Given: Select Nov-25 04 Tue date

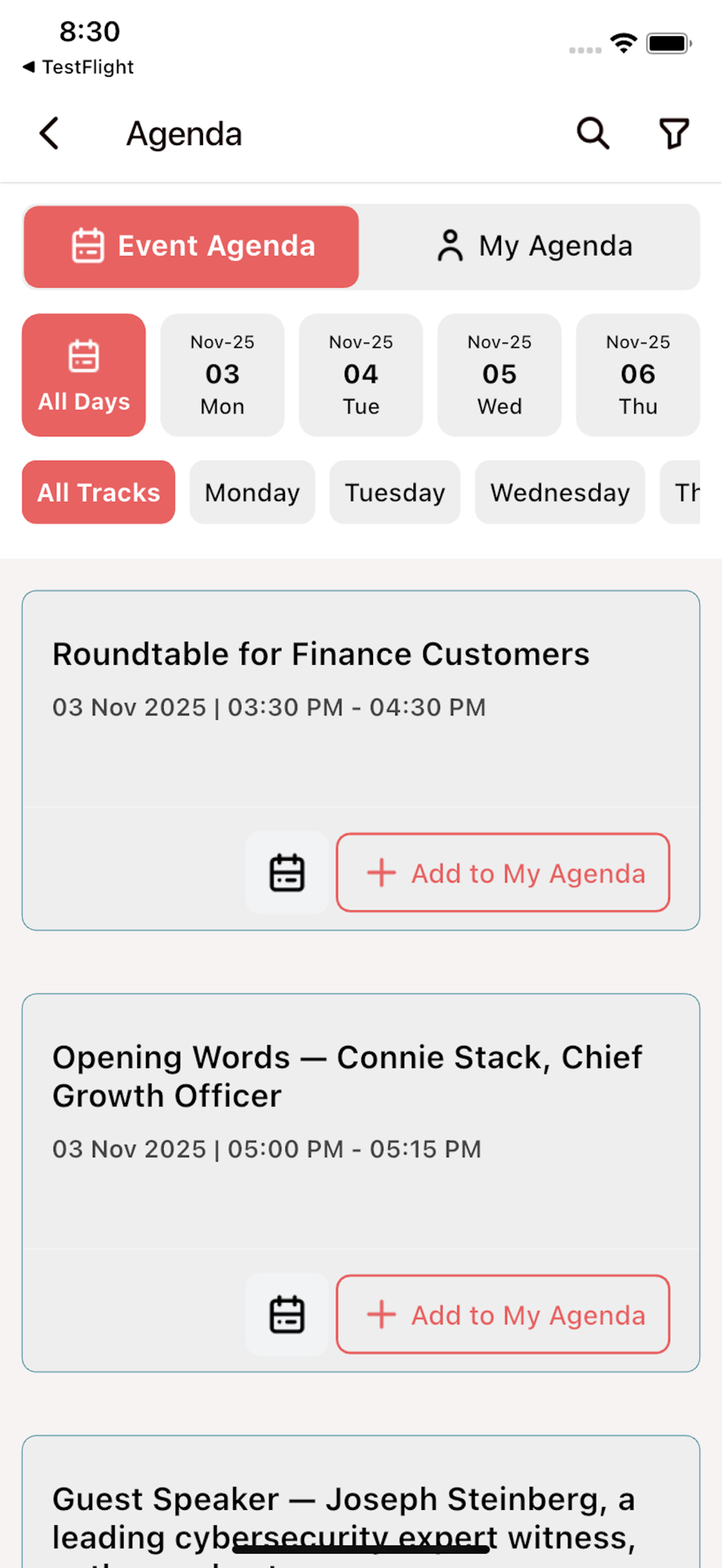Looking at the screenshot, I should pos(361,375).
